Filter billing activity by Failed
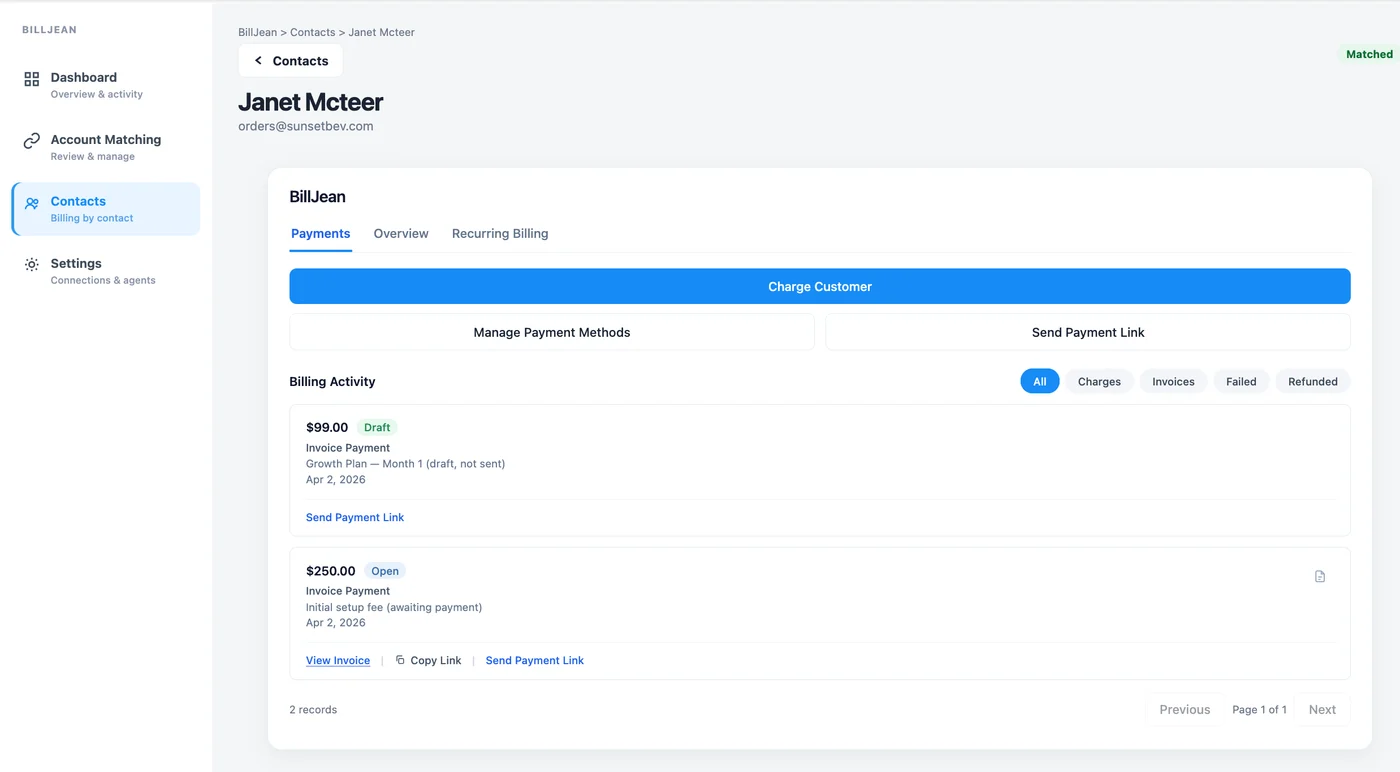The height and width of the screenshot is (772, 1400). [x=1241, y=381]
